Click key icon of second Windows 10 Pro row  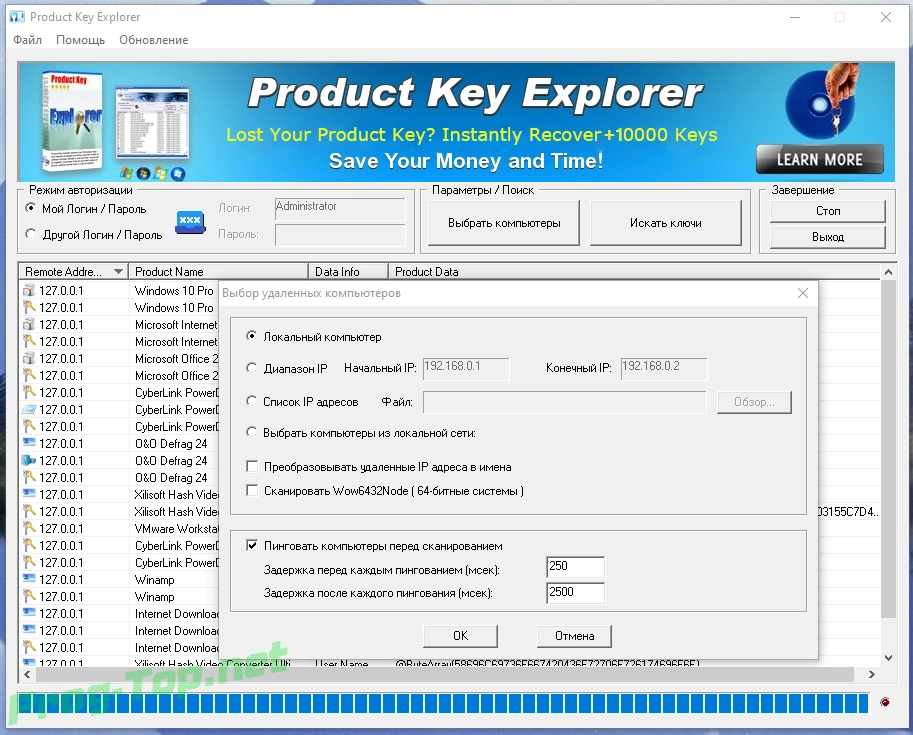[29, 307]
